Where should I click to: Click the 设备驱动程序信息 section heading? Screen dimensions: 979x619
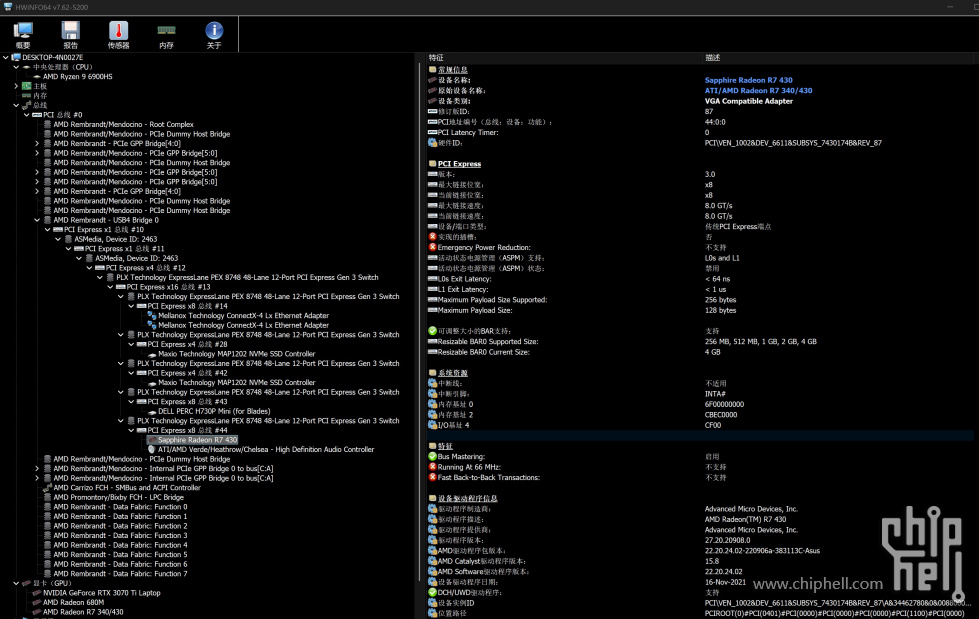(468, 498)
